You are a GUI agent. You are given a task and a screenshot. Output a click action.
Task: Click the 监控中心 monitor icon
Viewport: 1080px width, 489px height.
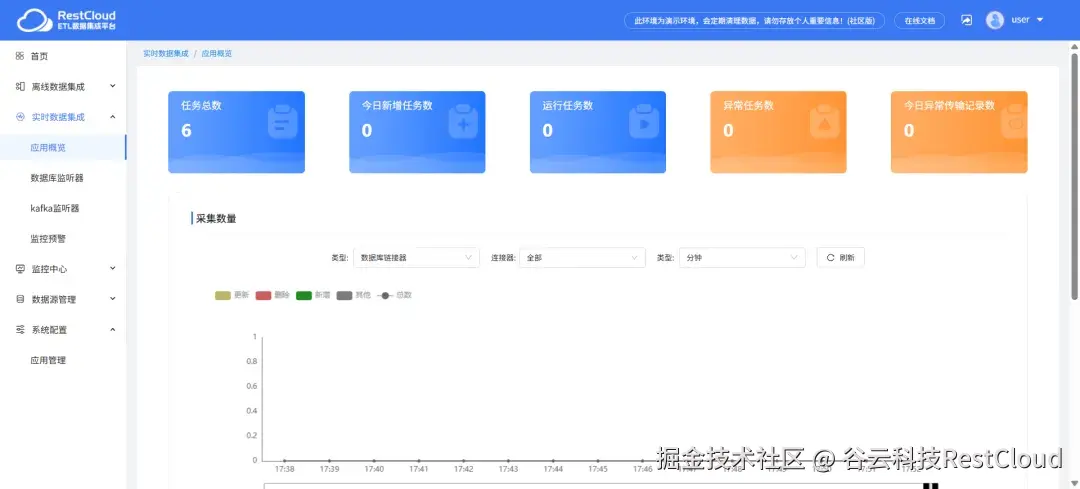(x=20, y=269)
